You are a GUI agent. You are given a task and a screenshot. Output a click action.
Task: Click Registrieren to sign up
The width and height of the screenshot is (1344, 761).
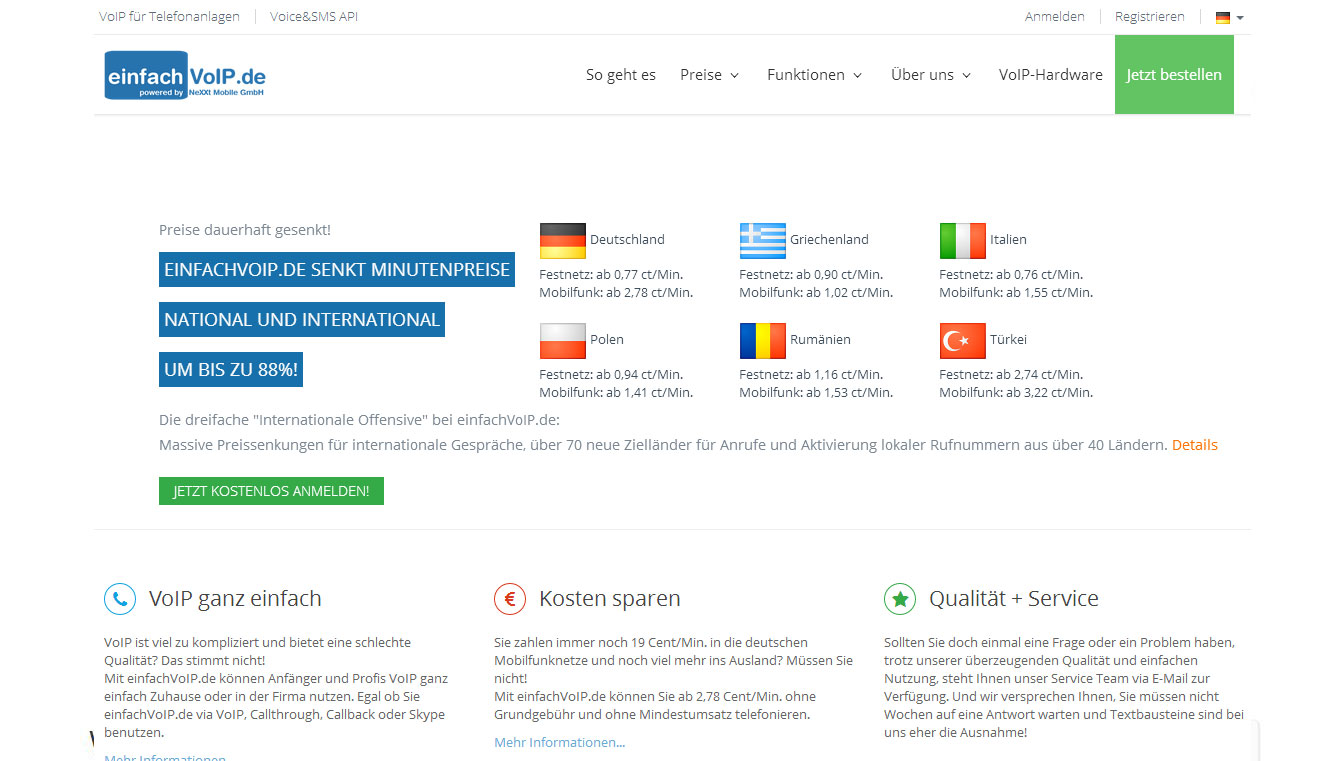(x=1150, y=17)
